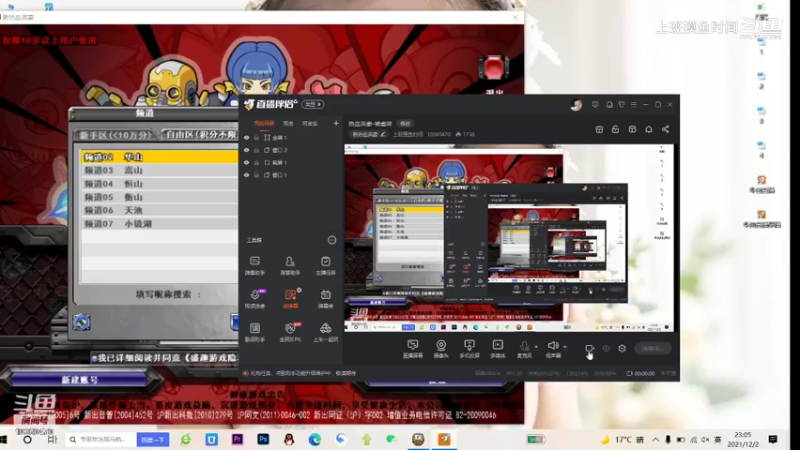Viewport: 800px width, 450px height.
Task: Open the 房管助手 tool
Action: [x=290, y=265]
